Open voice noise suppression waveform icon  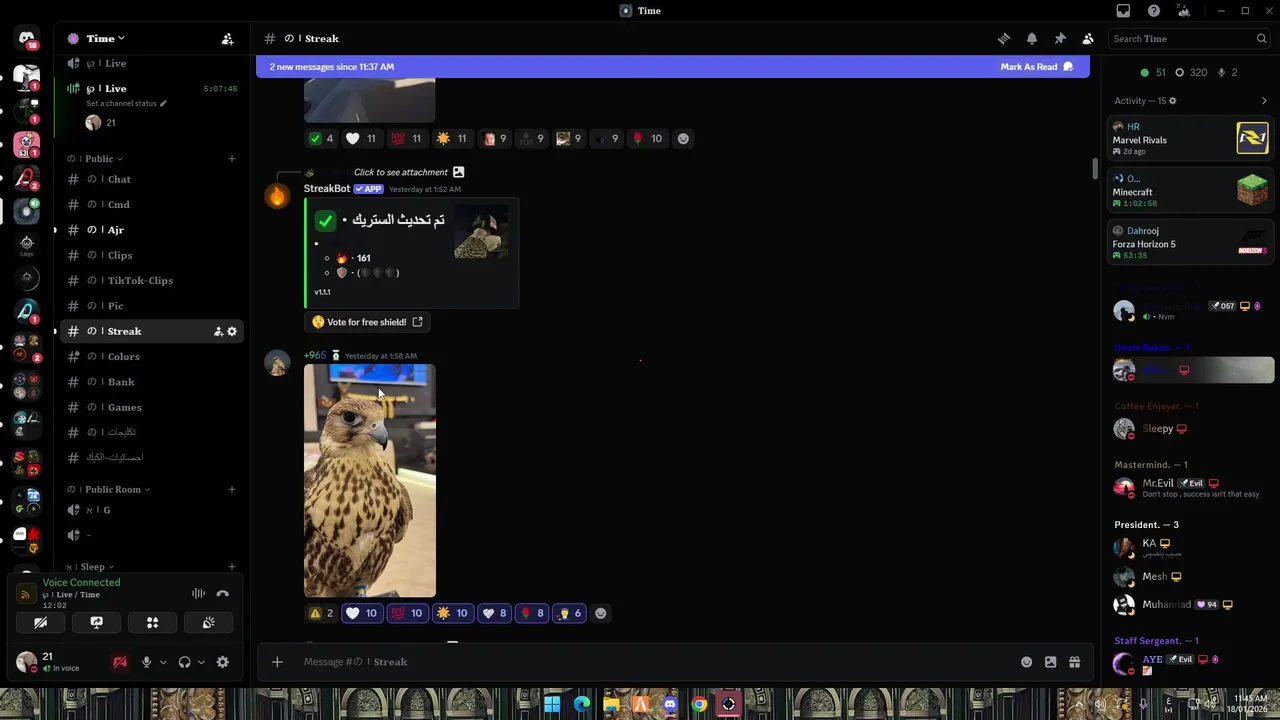pos(198,594)
